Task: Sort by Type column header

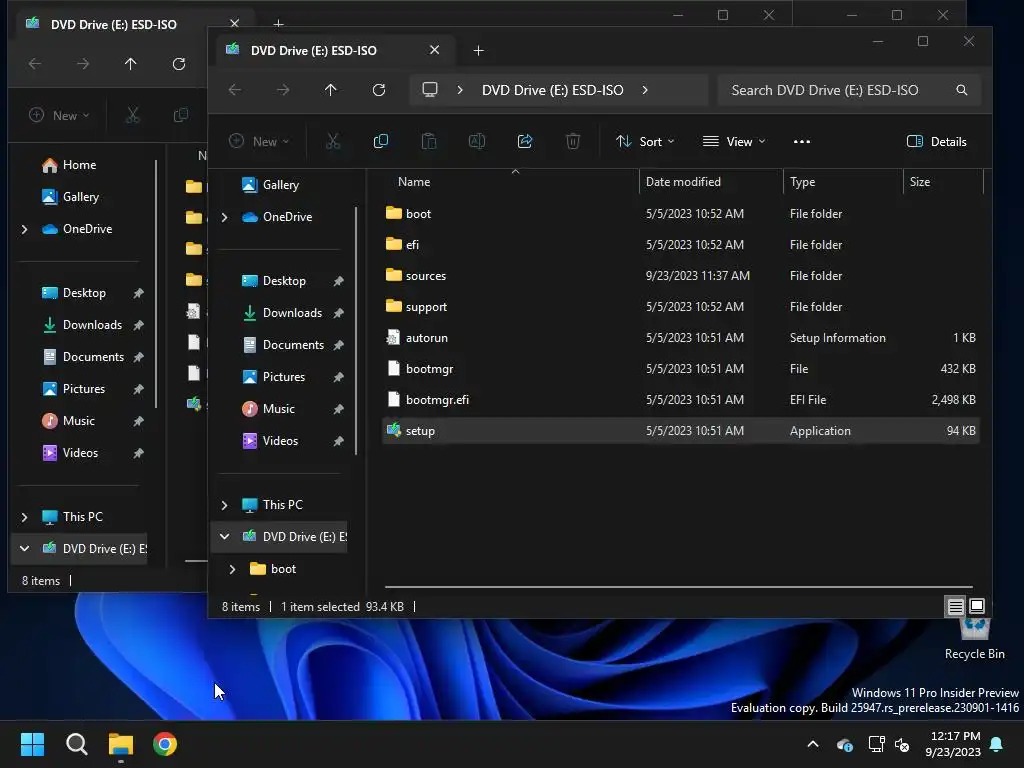Action: 803,182
